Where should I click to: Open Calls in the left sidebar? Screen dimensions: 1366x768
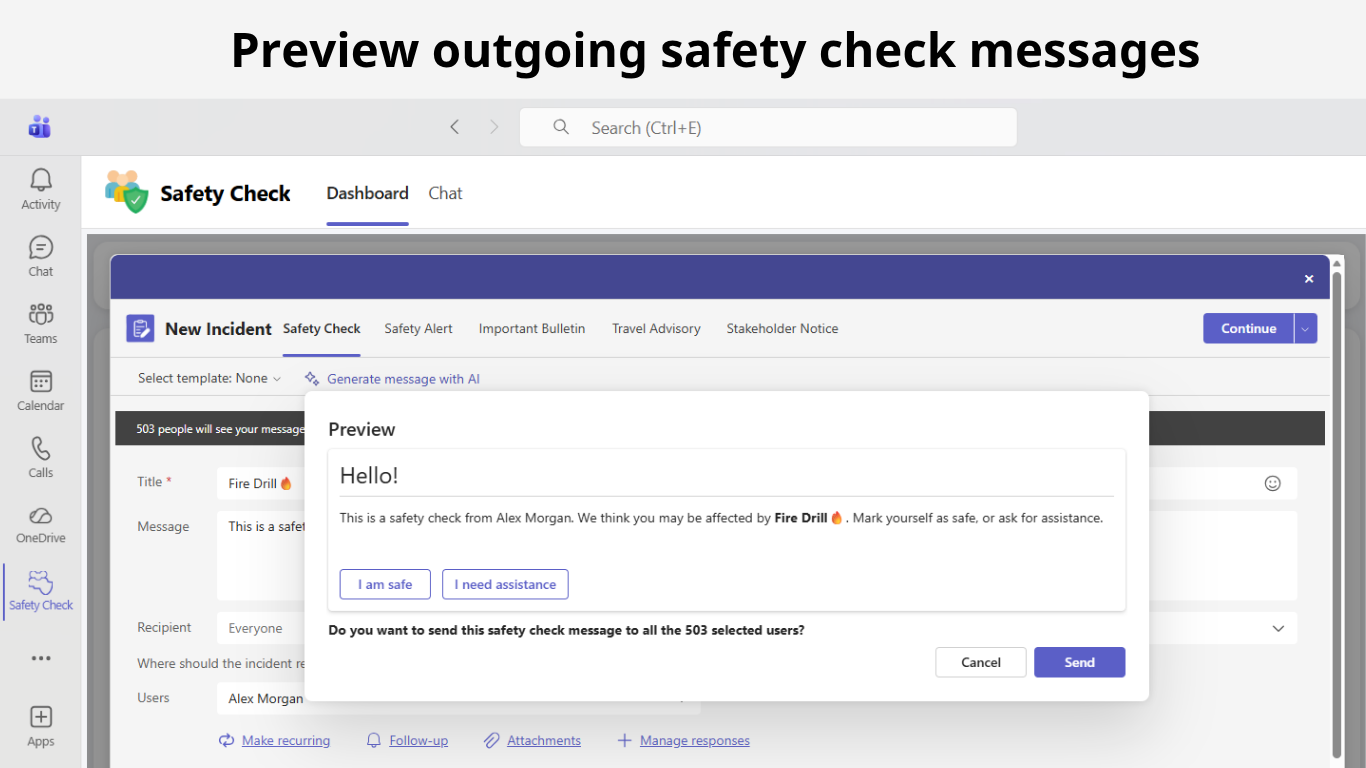coord(41,457)
